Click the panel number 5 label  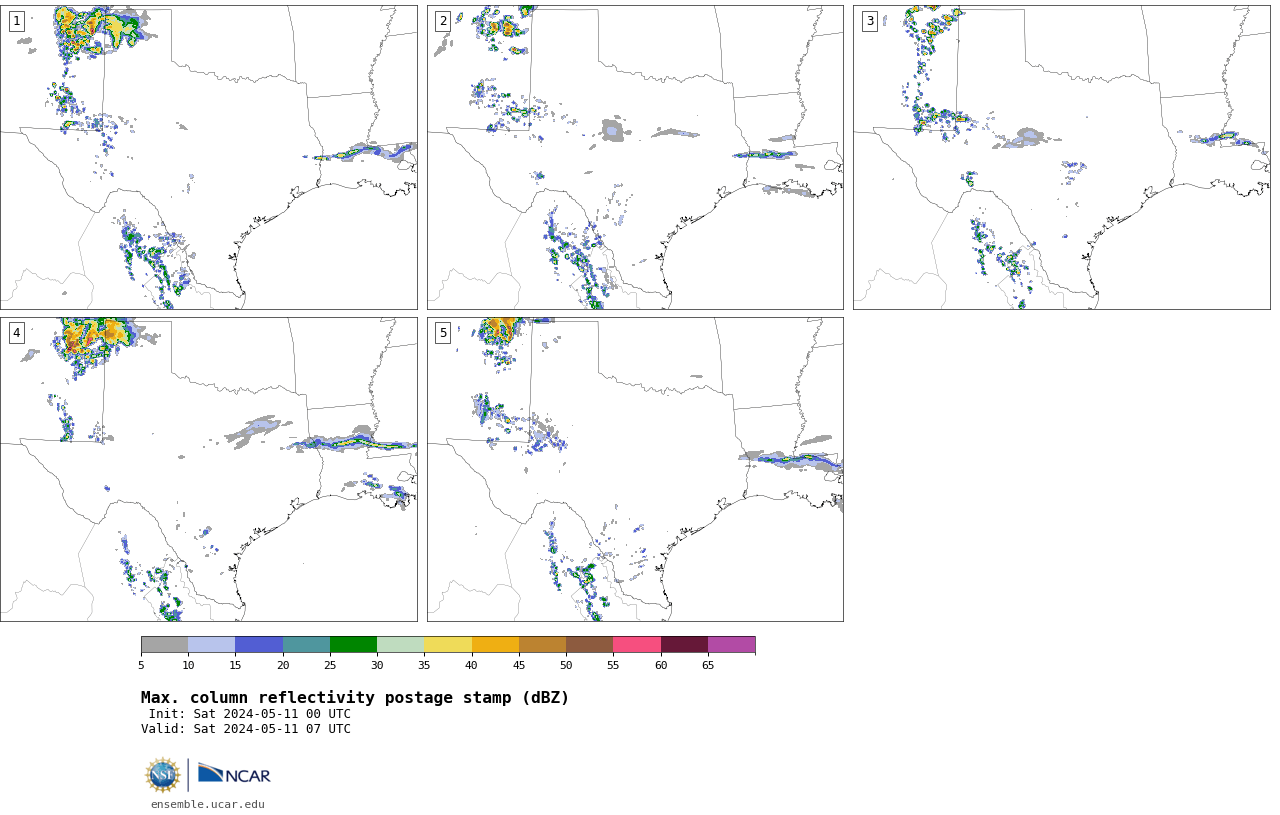pos(443,333)
